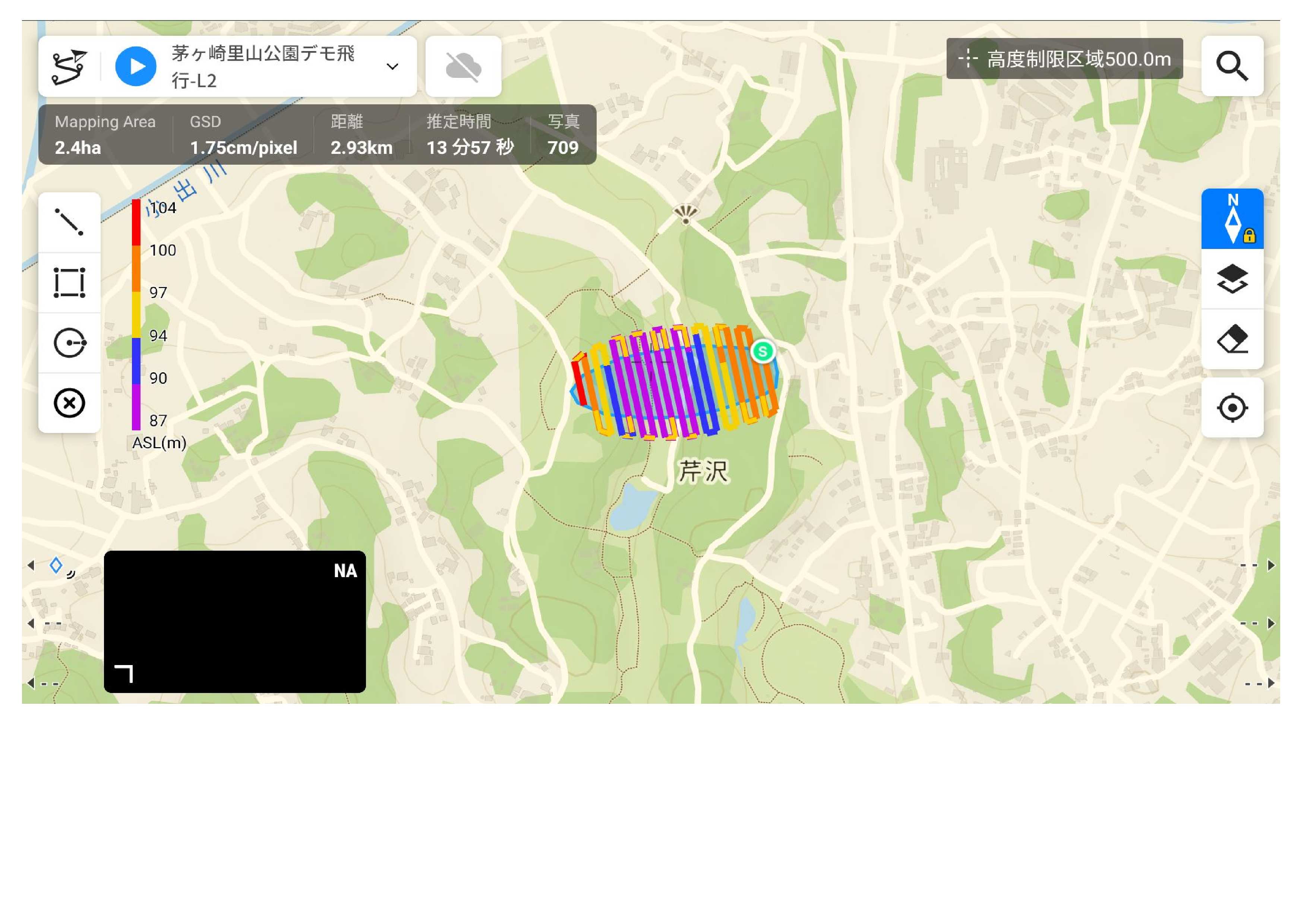Screen dimensions: 1307x924
Task: Click the purple 87-90 band of altitude legend
Action: click(x=136, y=407)
